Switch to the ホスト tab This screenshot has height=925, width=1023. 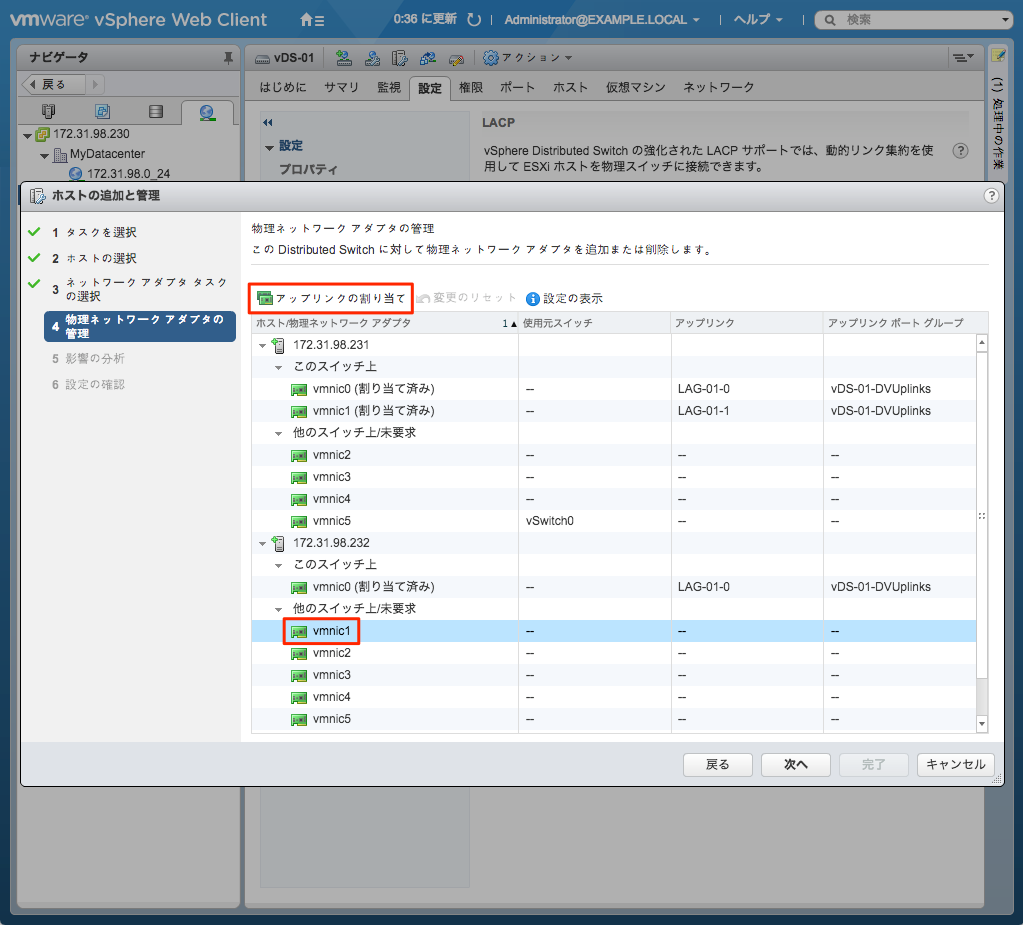click(x=570, y=87)
